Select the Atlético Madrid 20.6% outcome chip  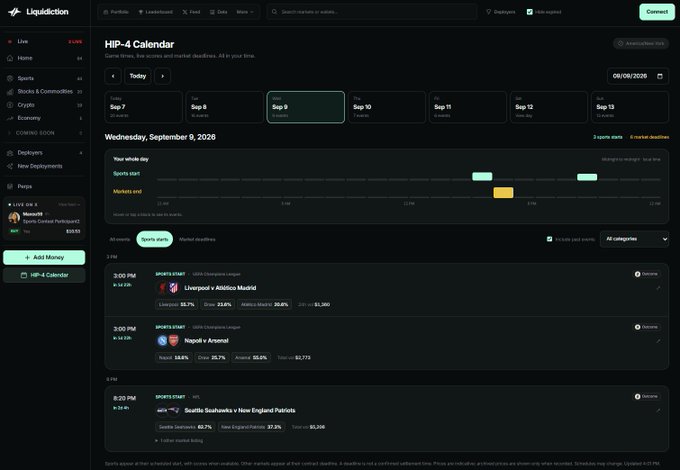pyautogui.click(x=265, y=304)
